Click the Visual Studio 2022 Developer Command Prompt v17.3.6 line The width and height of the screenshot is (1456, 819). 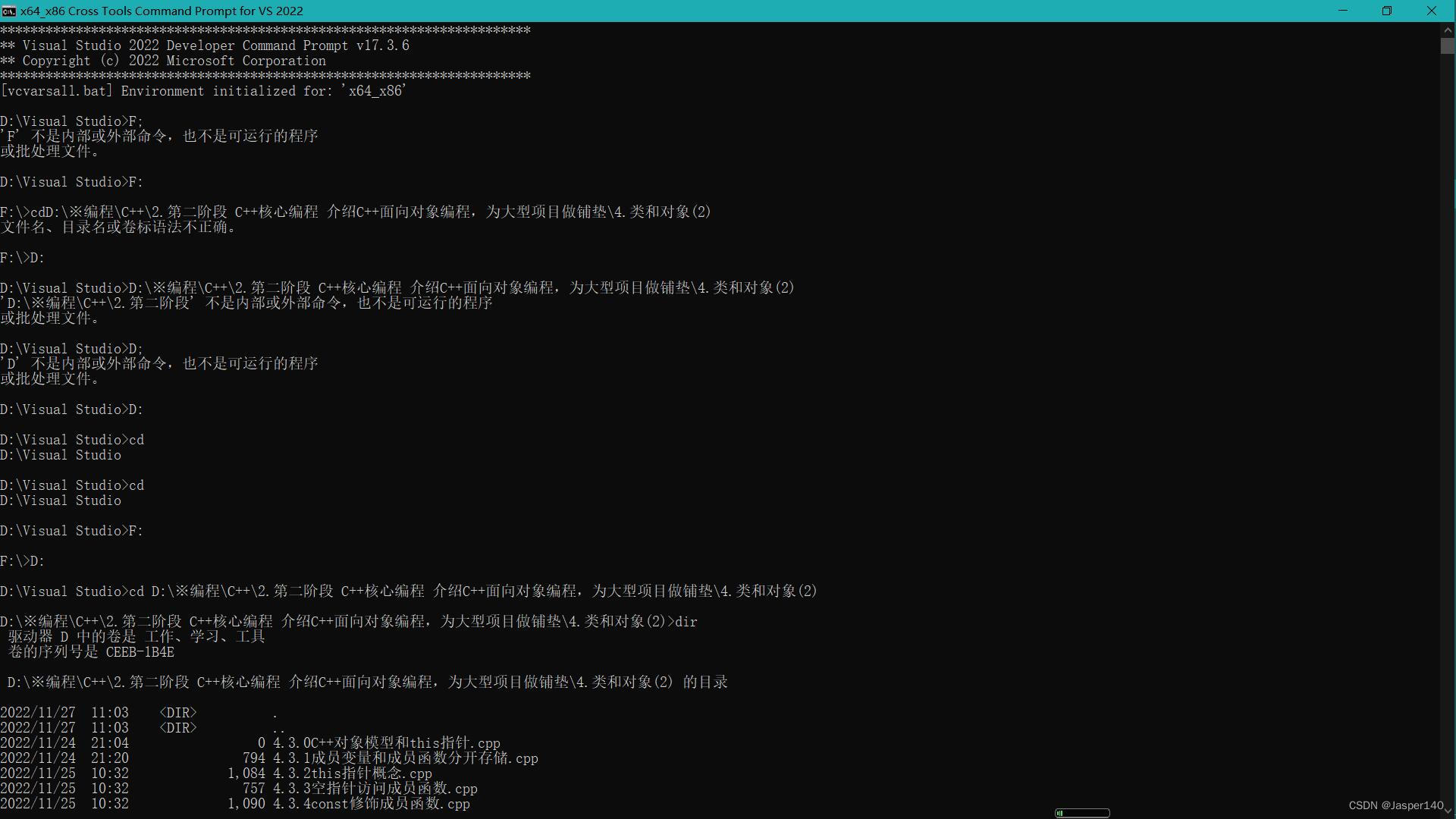click(205, 45)
